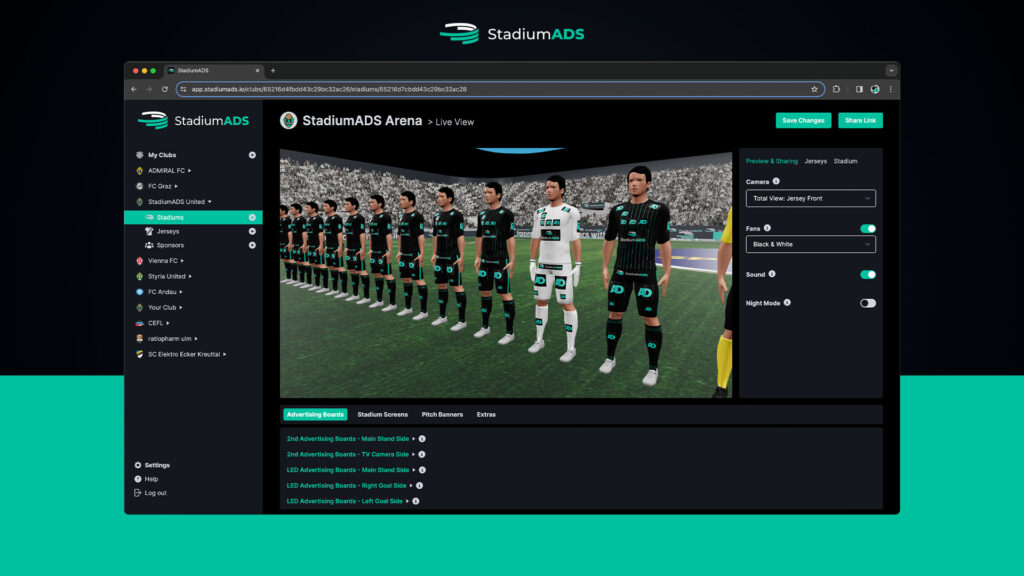Select the Advertising Boards tab
This screenshot has height=576, width=1024.
(x=315, y=415)
